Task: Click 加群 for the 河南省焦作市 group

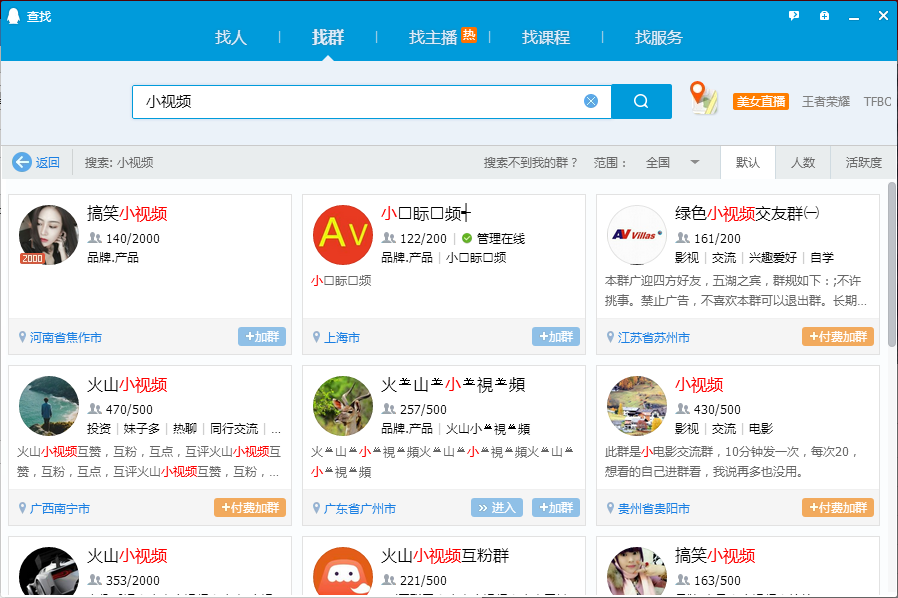Action: pos(262,336)
